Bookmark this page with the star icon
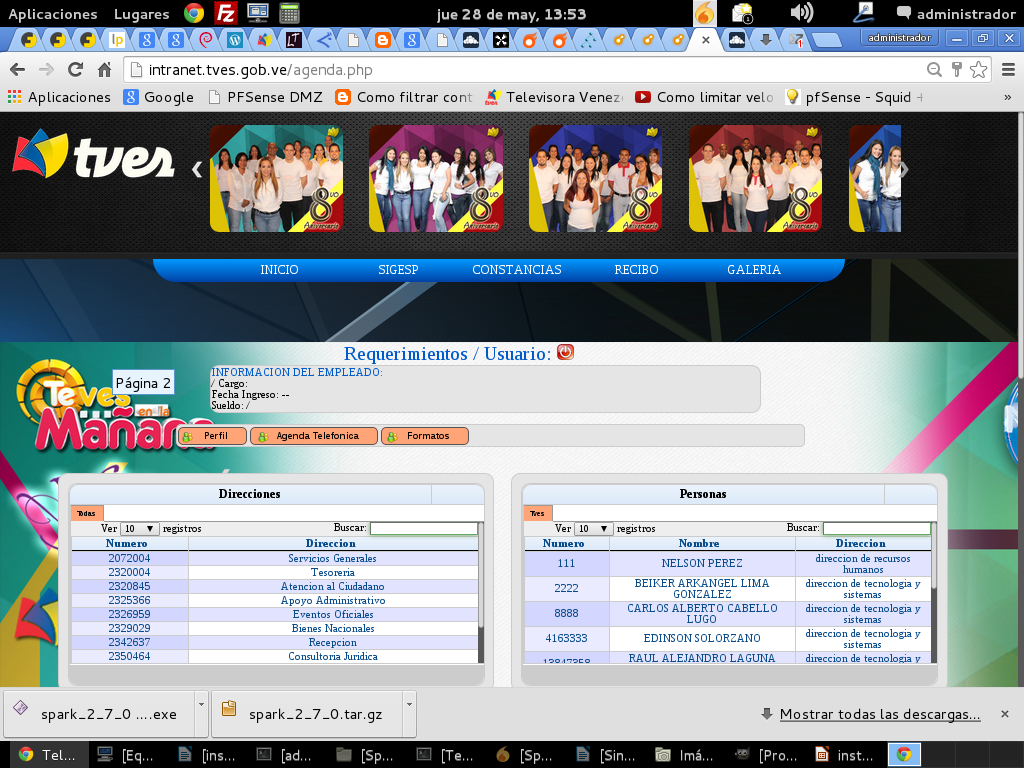1024x768 pixels. coord(978,69)
